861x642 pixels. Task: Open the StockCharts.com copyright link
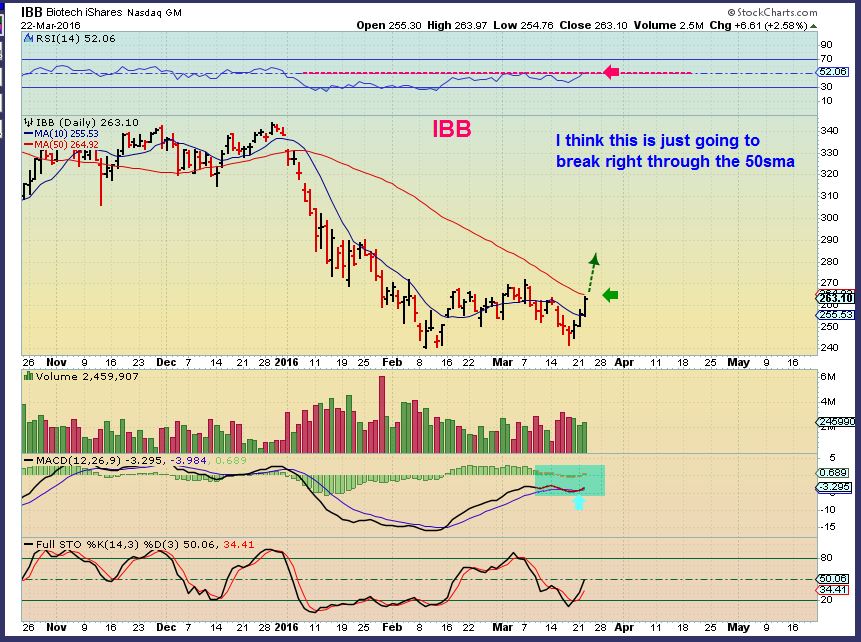click(773, 12)
